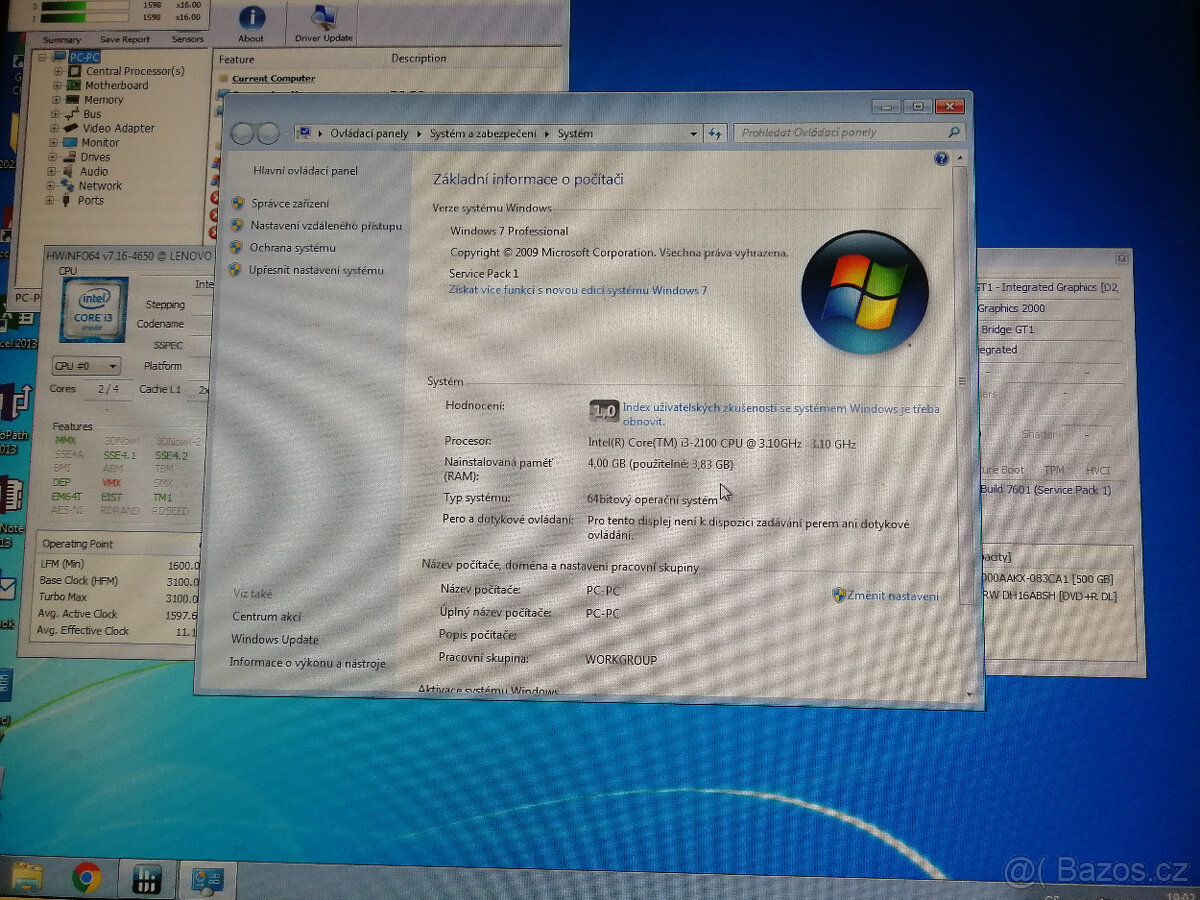The image size is (1200, 900).
Task: Expand the Memory tree node
Action: pos(57,100)
